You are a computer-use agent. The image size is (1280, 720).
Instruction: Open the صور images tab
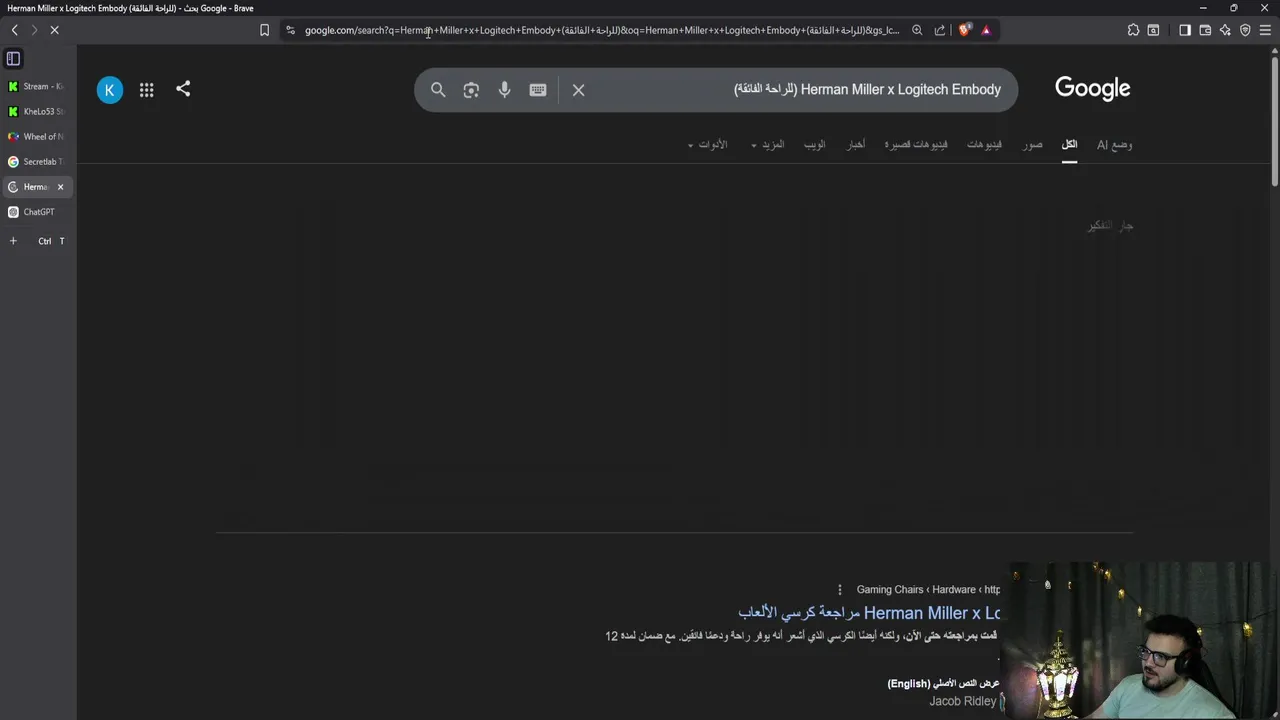click(1032, 145)
